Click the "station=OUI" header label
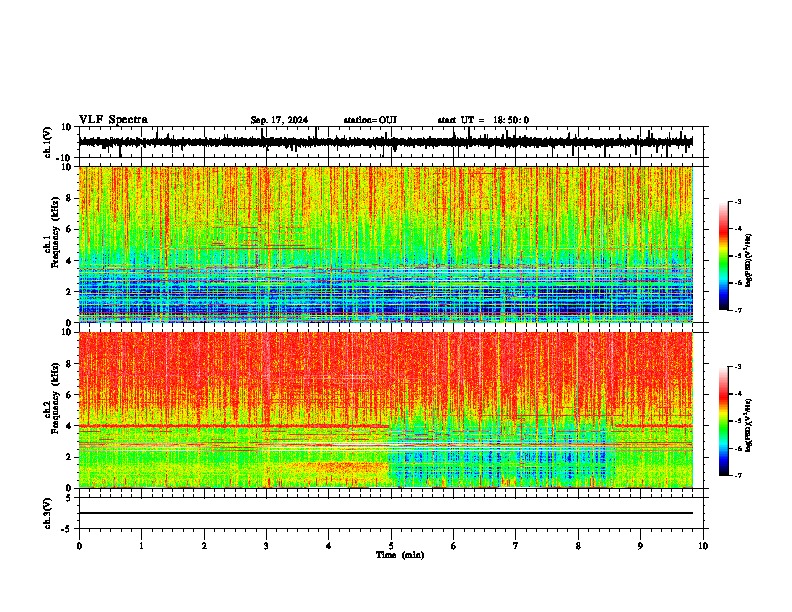The height and width of the screenshot is (612, 792). point(370,120)
